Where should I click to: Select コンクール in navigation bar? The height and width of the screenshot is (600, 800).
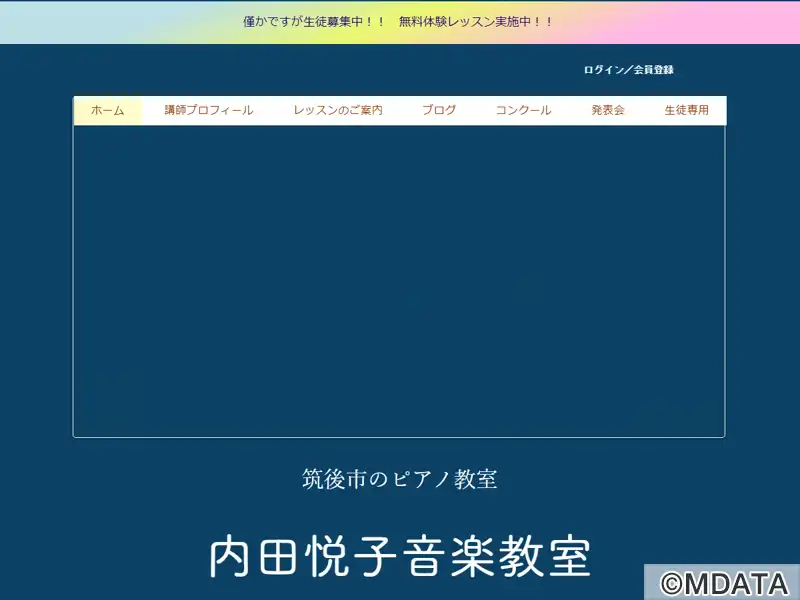(523, 110)
